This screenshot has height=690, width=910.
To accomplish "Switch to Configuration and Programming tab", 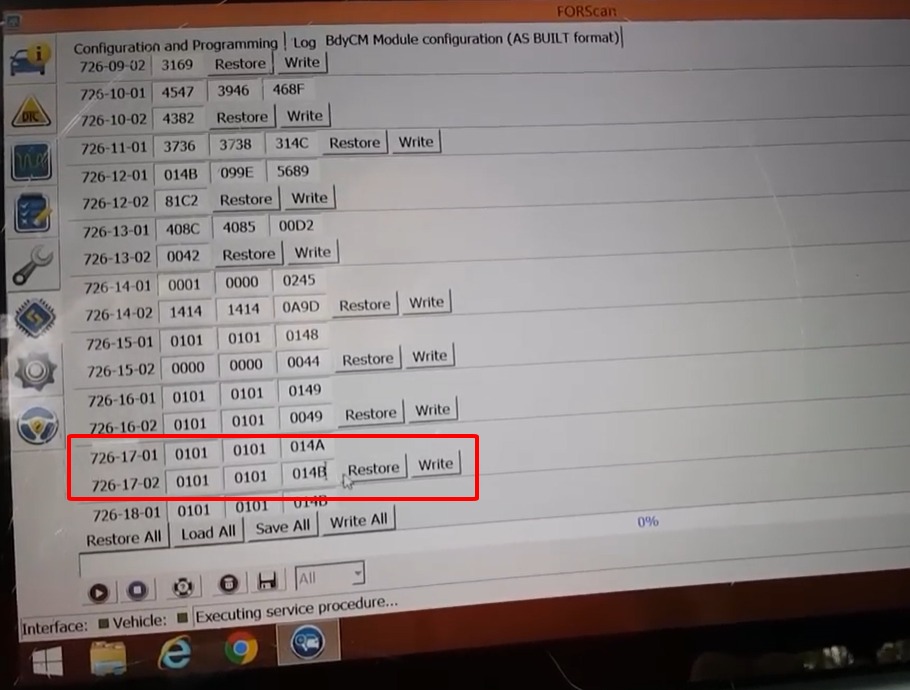I will [x=175, y=45].
